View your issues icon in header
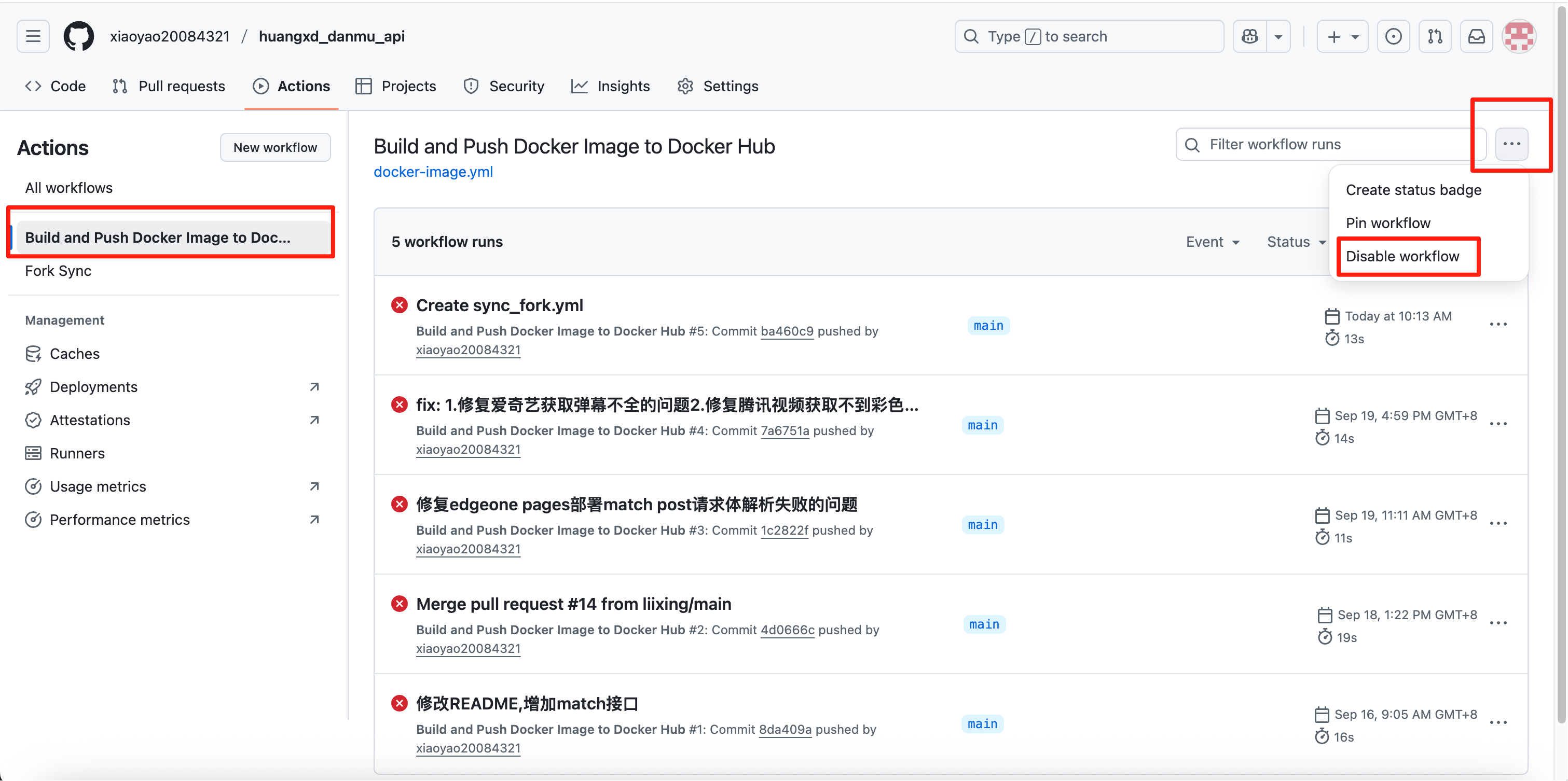 click(1393, 36)
